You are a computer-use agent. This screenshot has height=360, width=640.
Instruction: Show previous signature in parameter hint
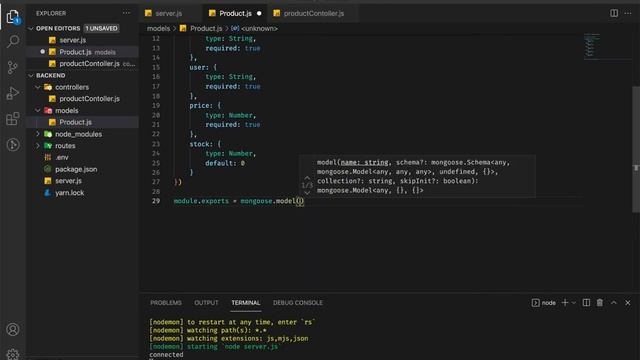[x=307, y=178]
